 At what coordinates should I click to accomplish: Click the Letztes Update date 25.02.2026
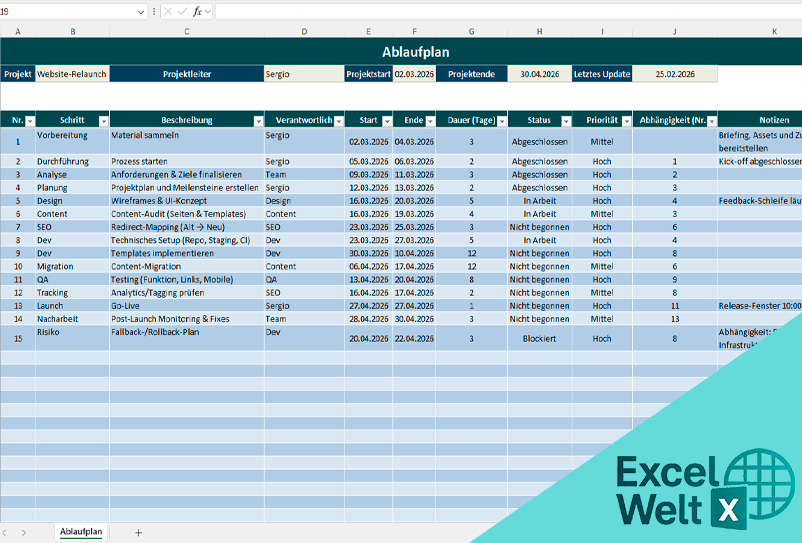pyautogui.click(x=675, y=74)
